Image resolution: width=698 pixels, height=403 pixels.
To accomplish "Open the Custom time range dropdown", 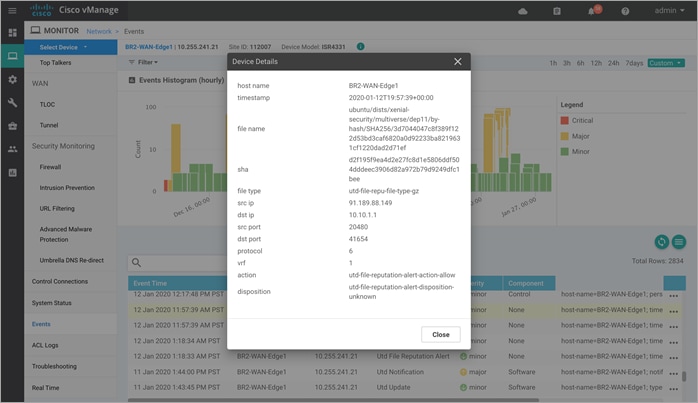I will pos(666,63).
